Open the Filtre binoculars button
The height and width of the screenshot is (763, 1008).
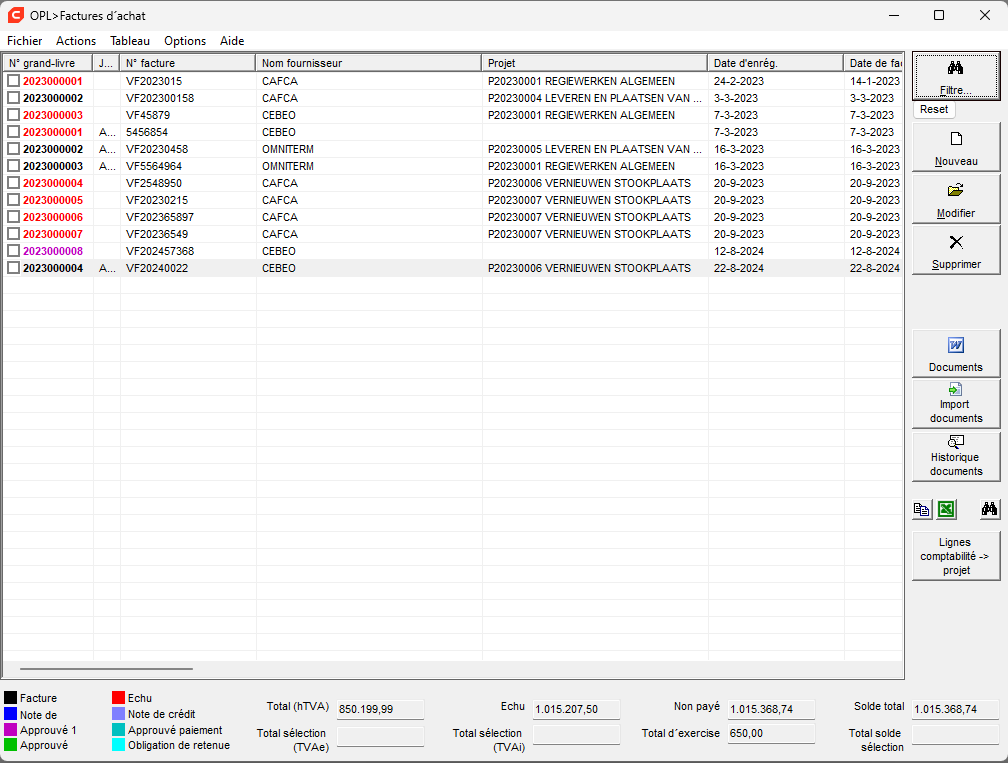(956, 76)
